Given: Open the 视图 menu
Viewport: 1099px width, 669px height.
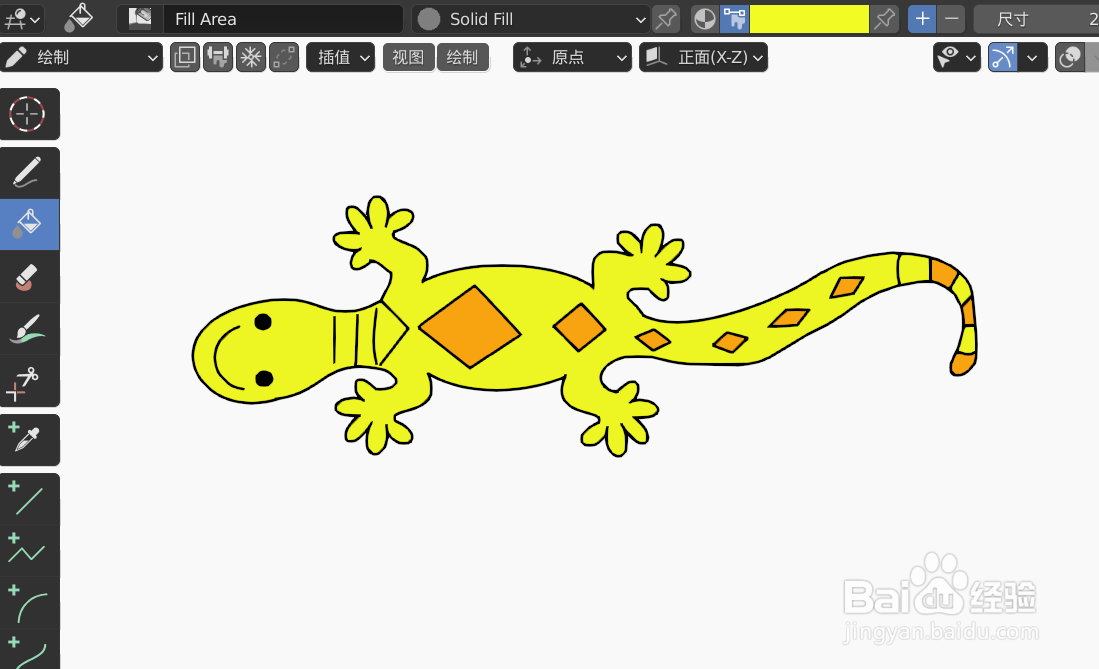Looking at the screenshot, I should [x=409, y=57].
